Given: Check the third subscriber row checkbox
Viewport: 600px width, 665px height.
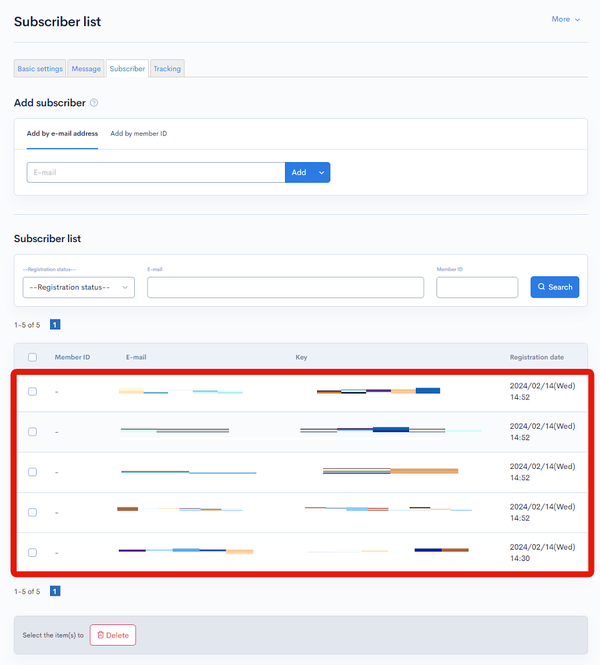Looking at the screenshot, I should tap(32, 472).
